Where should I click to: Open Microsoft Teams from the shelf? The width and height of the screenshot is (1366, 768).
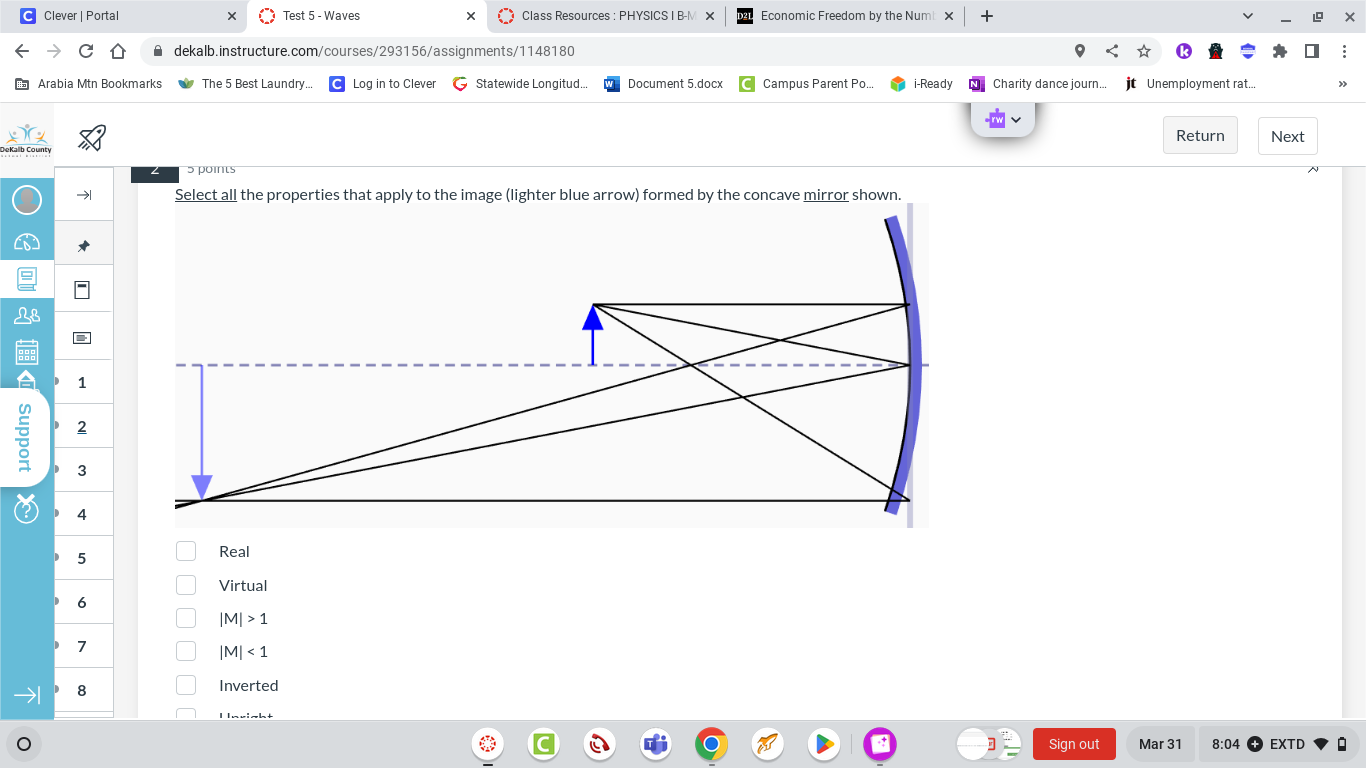pos(655,744)
